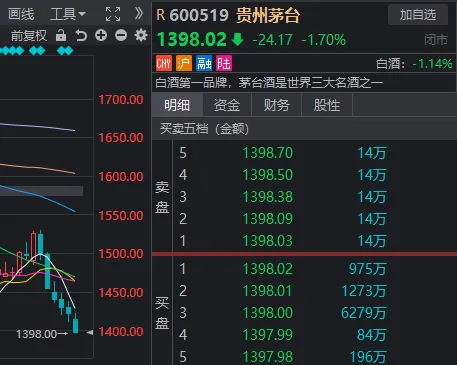The height and width of the screenshot is (365, 457).
Task: Click the 闭市 market status label
Action: coord(436,40)
